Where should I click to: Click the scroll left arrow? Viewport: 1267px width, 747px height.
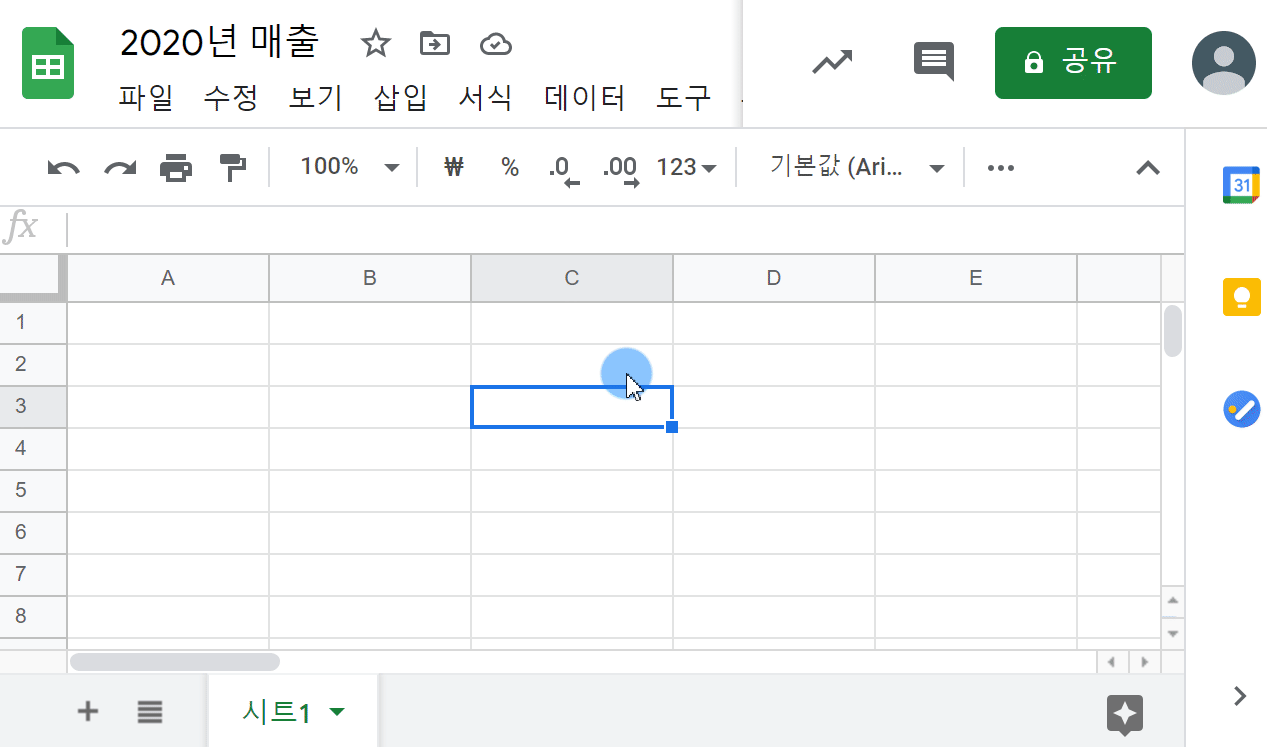point(1112,662)
